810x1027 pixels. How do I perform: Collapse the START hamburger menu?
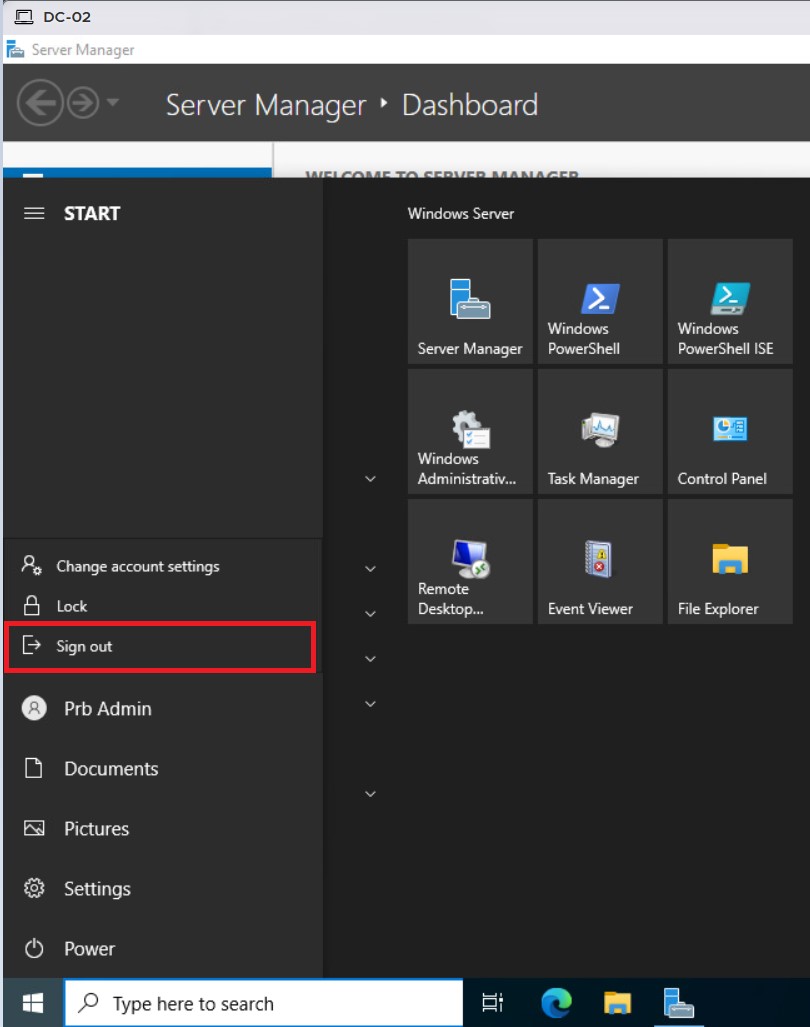(34, 213)
